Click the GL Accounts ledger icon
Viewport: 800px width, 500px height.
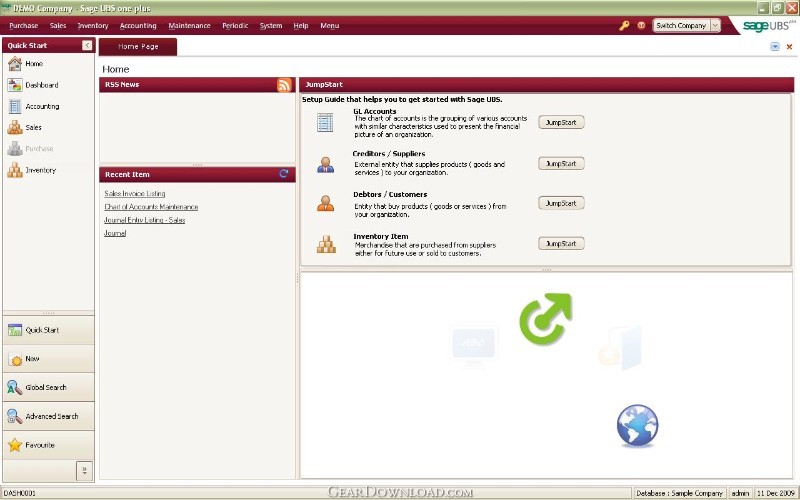coord(325,122)
